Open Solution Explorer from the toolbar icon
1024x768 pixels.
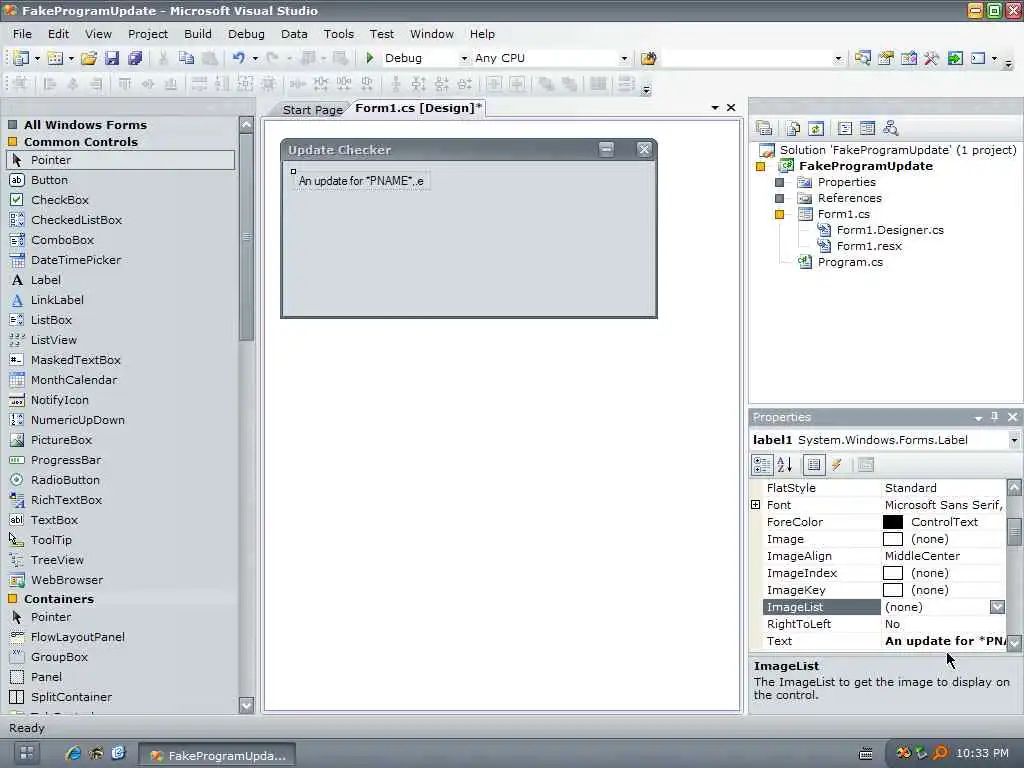tap(862, 58)
